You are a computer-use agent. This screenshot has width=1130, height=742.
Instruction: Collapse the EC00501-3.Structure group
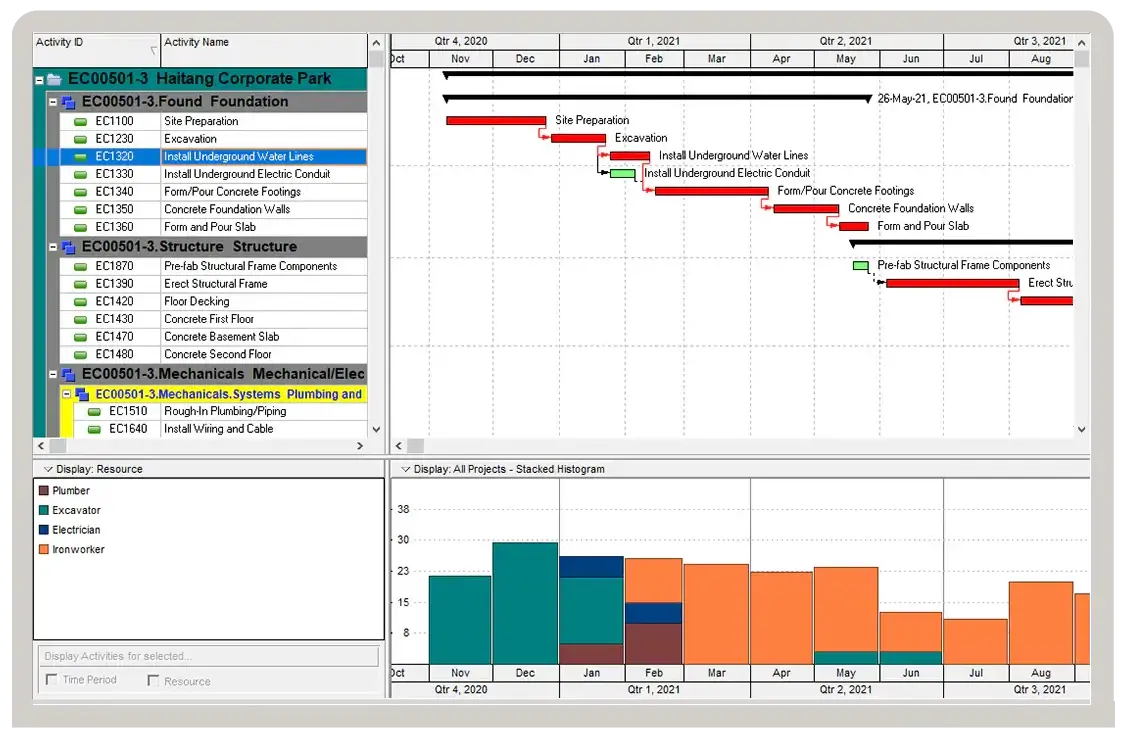53,248
